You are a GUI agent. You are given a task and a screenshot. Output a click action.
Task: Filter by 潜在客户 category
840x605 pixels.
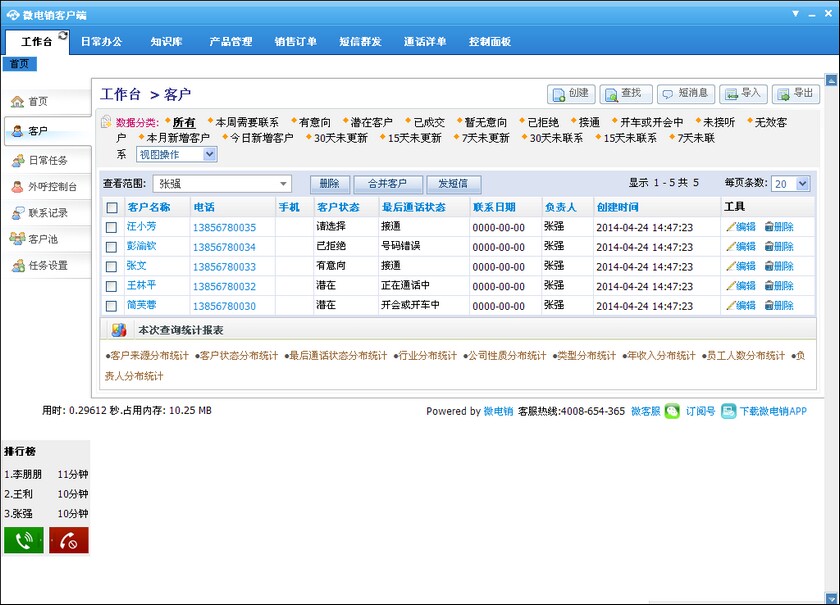point(371,122)
